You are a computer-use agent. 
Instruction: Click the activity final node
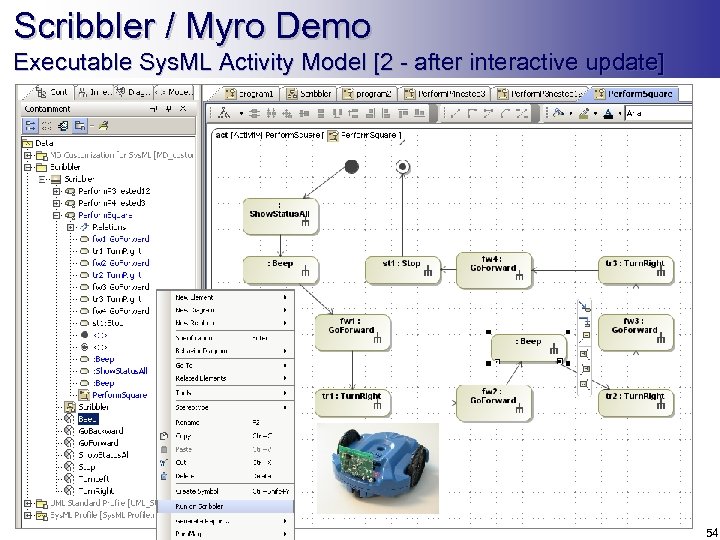(x=403, y=166)
